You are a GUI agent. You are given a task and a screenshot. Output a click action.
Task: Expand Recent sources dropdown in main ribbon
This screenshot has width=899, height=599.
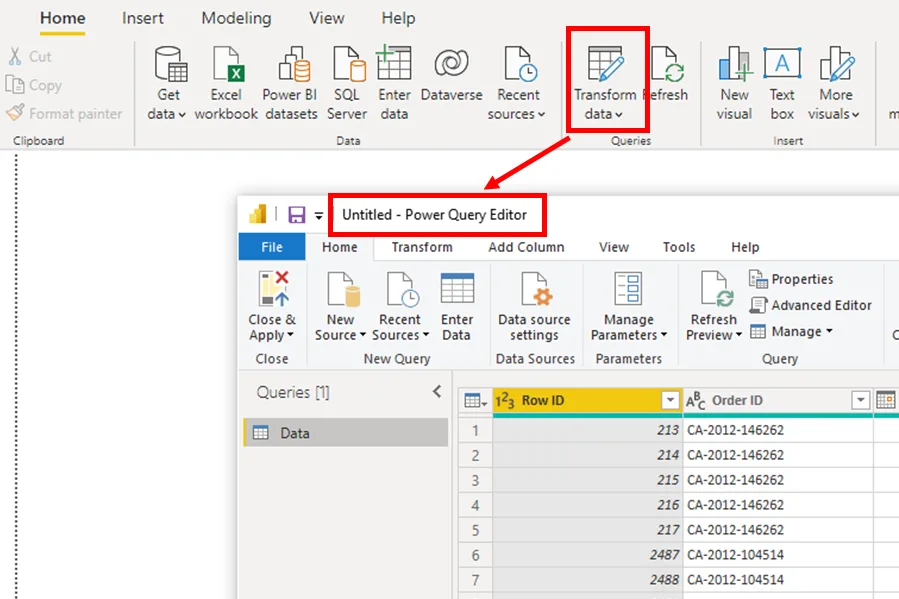[541, 115]
